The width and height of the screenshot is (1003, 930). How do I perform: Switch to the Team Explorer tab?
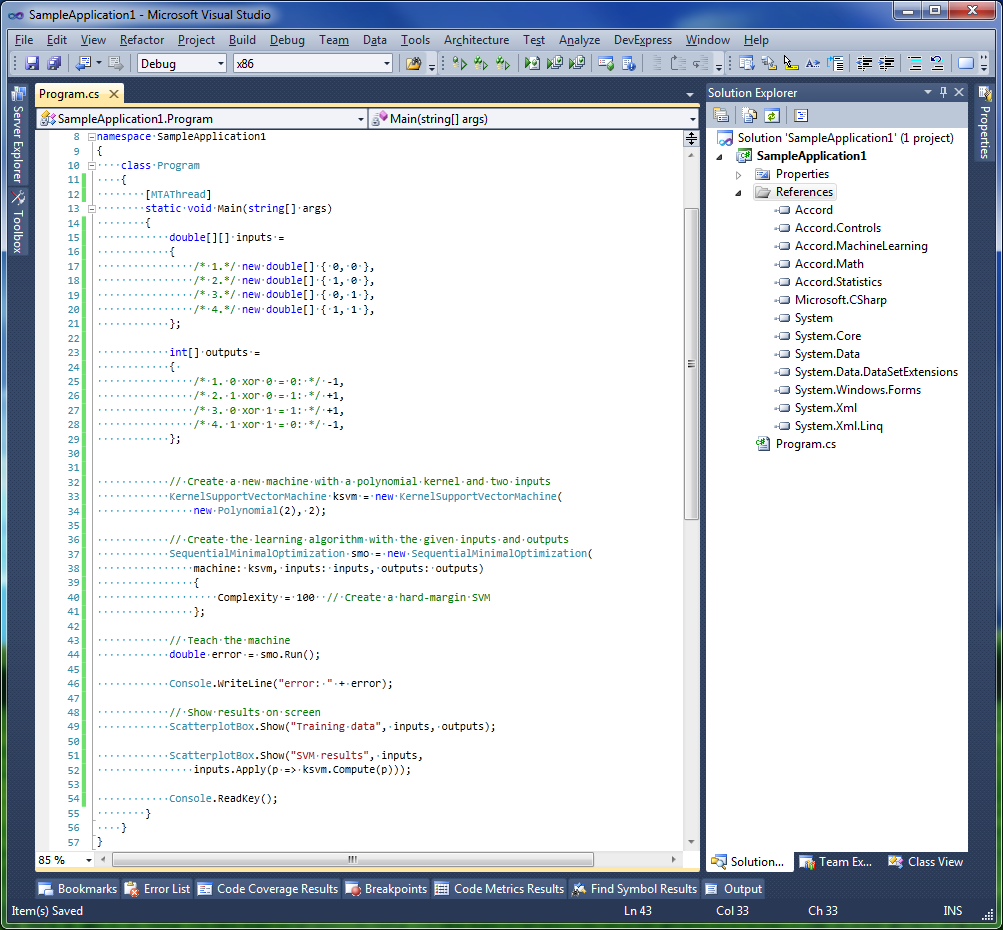[x=837, y=862]
